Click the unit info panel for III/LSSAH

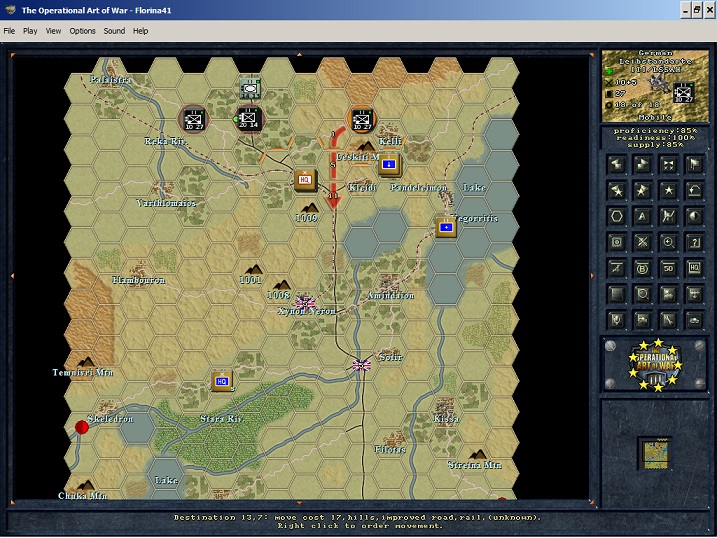(655, 85)
